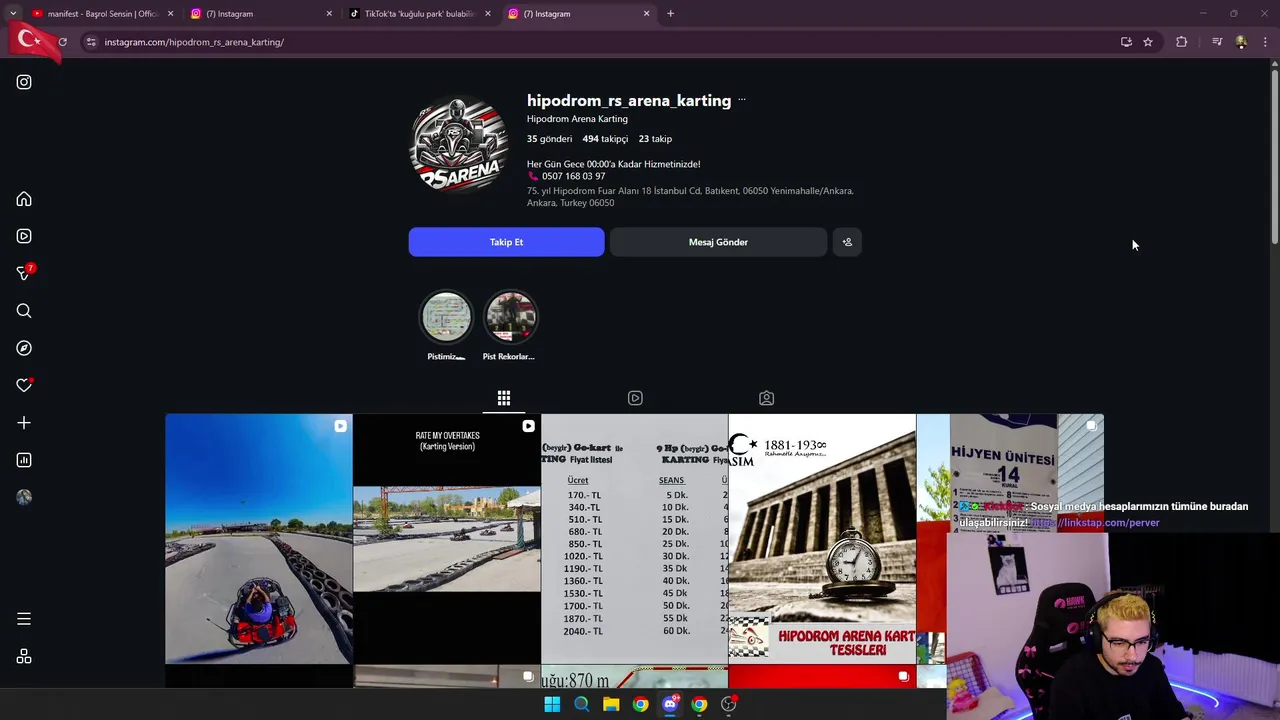
Task: Click the hipodrom_rs_arena_karting profile picture
Action: click(x=459, y=145)
